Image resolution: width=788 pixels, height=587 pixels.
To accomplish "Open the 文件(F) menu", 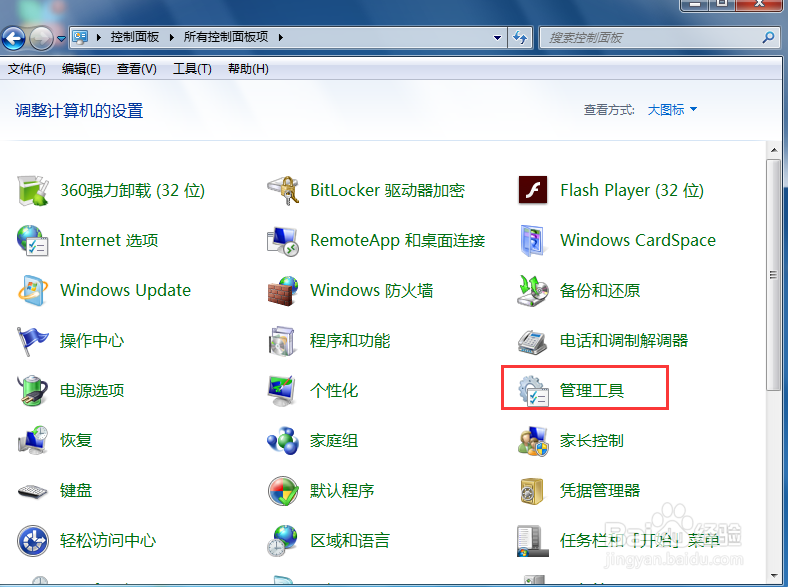I will pos(27,68).
